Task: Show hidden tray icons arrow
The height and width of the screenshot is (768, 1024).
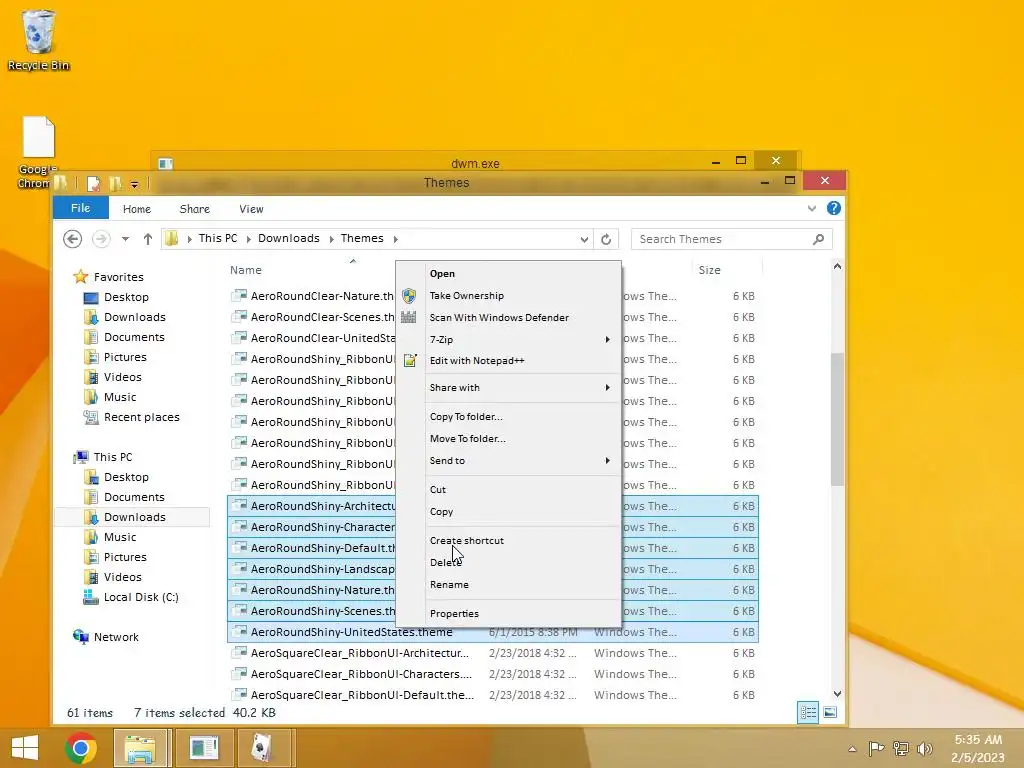Action: pos(852,749)
